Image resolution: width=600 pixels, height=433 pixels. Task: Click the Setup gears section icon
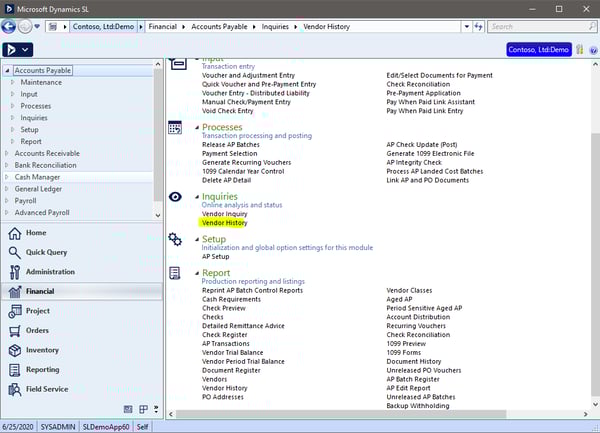click(175, 239)
